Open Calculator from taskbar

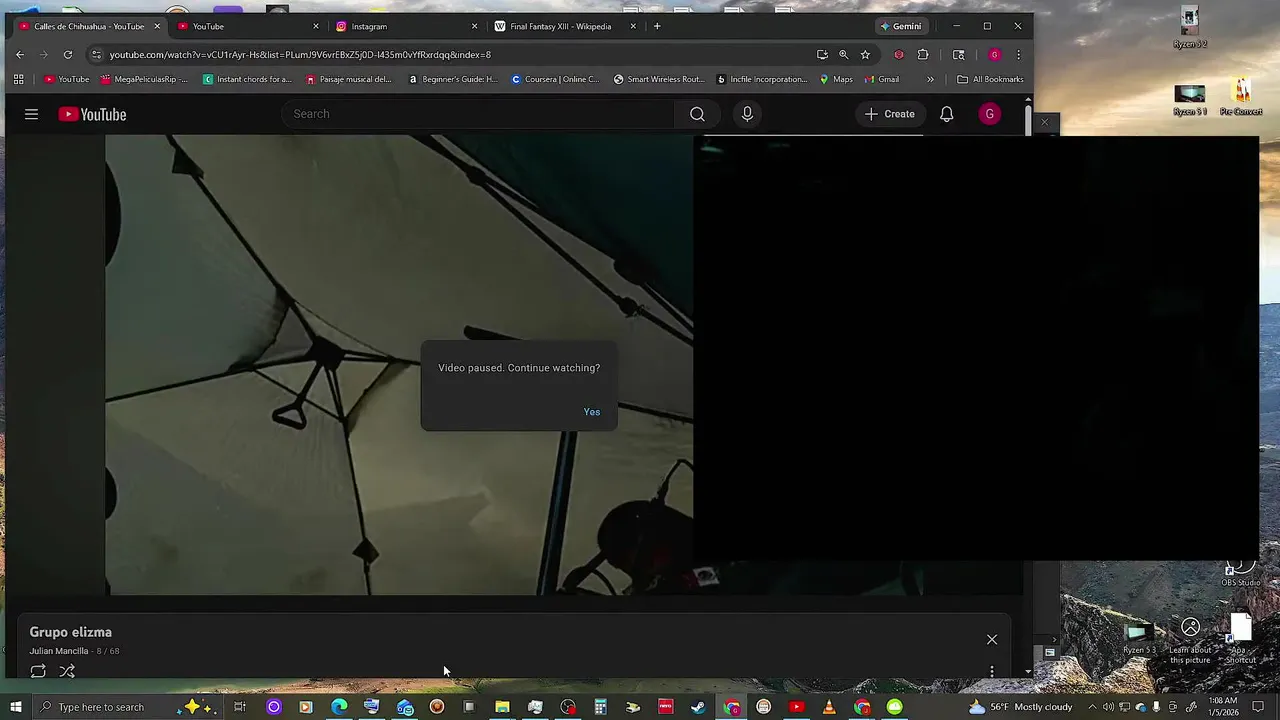click(600, 707)
